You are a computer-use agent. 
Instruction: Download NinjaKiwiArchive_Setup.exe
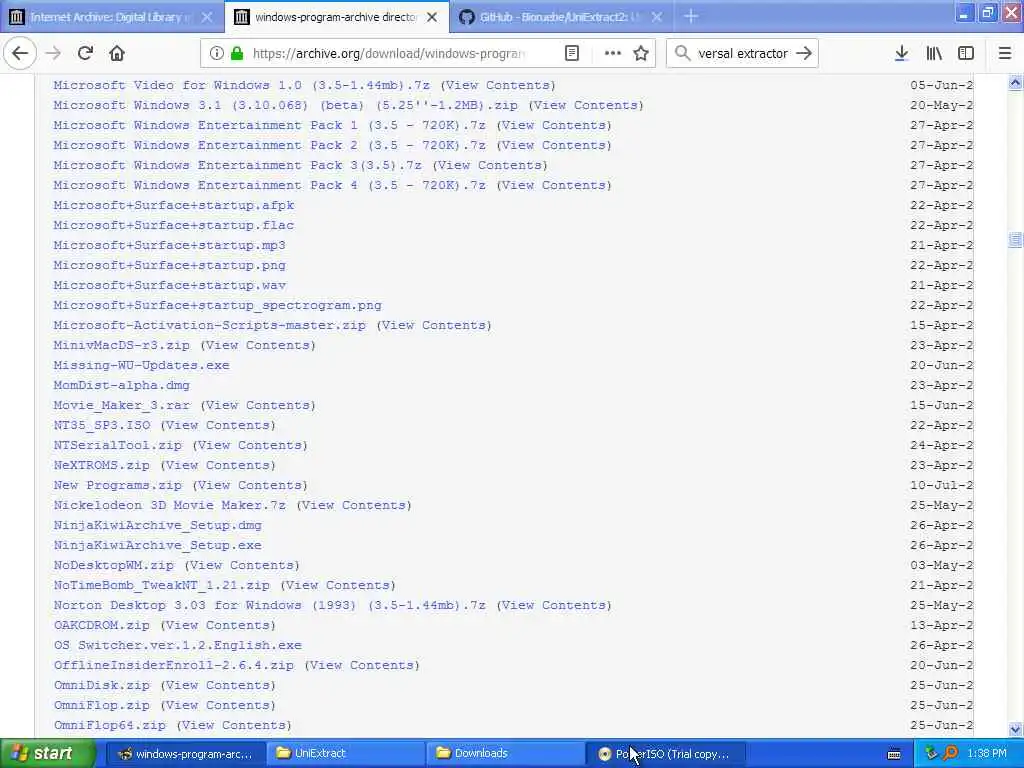pyautogui.click(x=157, y=545)
